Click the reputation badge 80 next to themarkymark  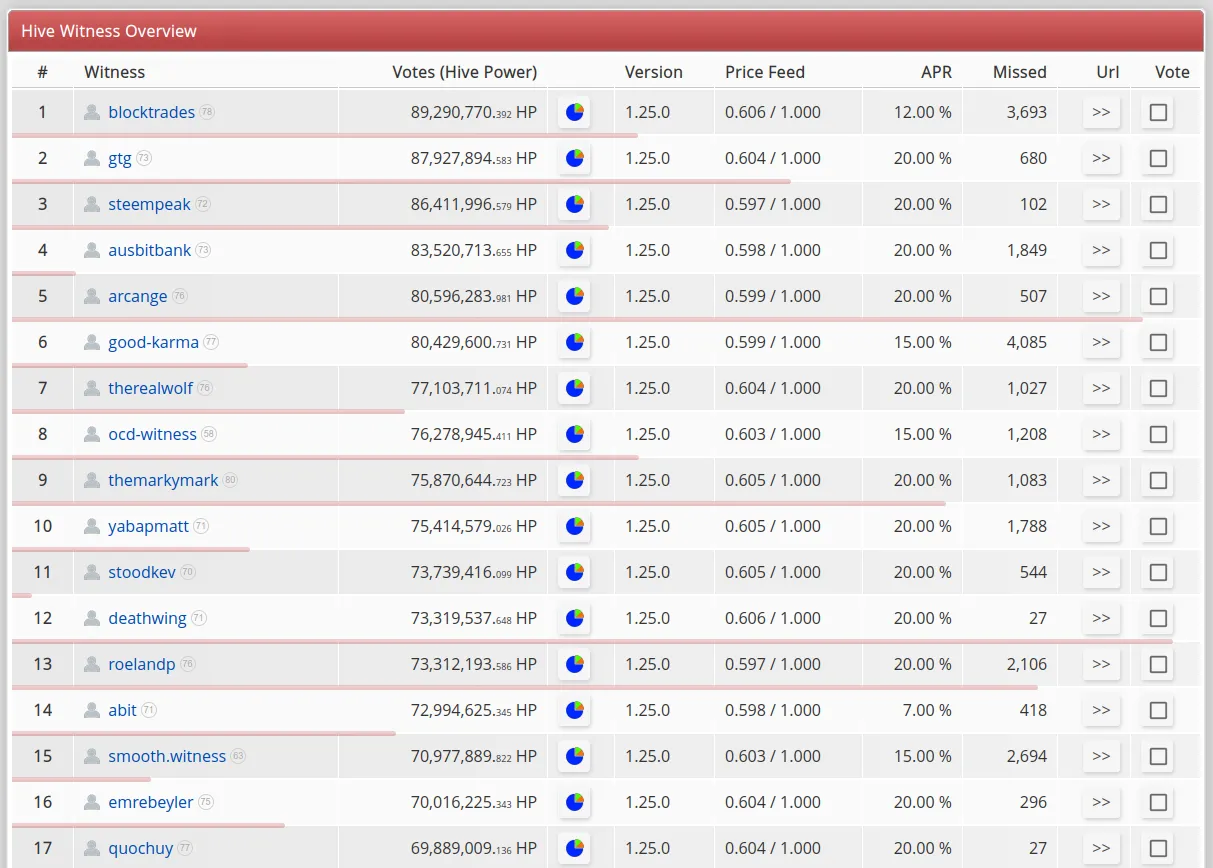(230, 480)
